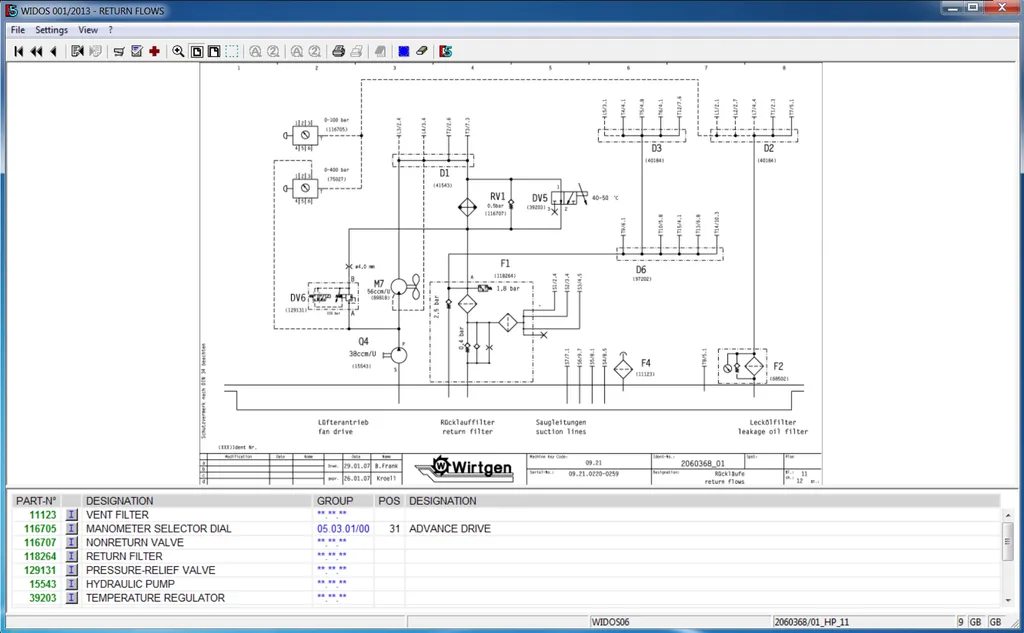Click the MANOMETER SELECTOR DIAL designation
This screenshot has height=633, width=1024.
coord(159,528)
